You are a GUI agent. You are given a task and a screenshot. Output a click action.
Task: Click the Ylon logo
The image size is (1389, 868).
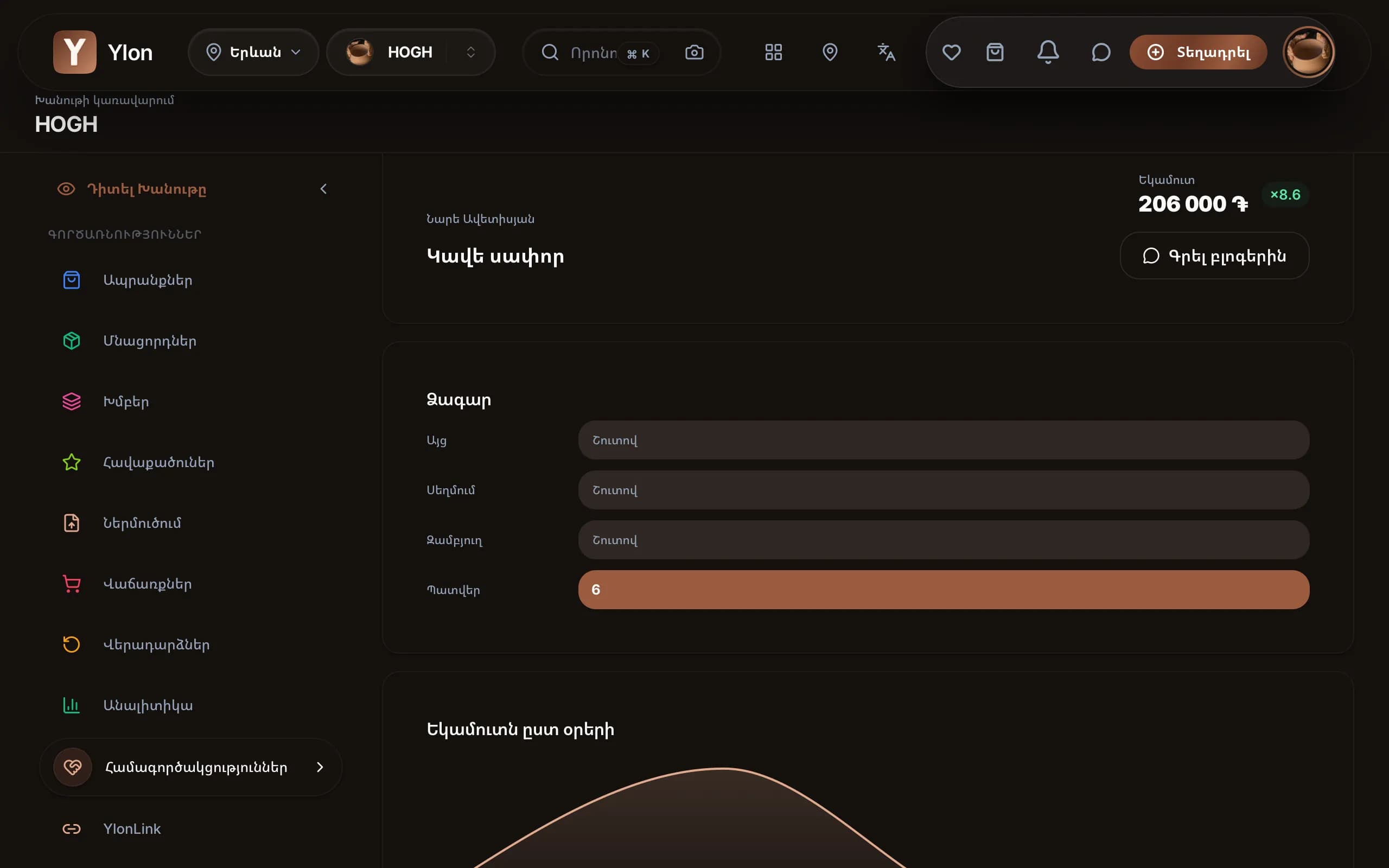coord(103,52)
